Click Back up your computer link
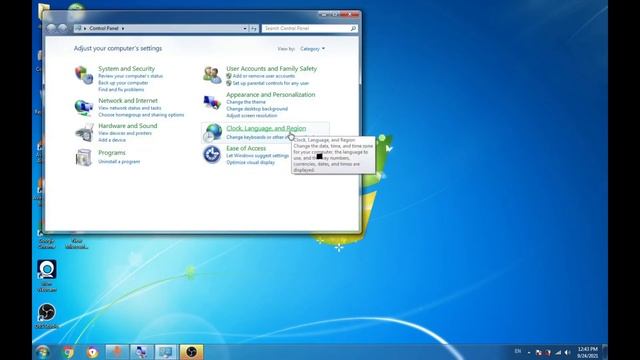The image size is (640, 360). click(x=123, y=83)
